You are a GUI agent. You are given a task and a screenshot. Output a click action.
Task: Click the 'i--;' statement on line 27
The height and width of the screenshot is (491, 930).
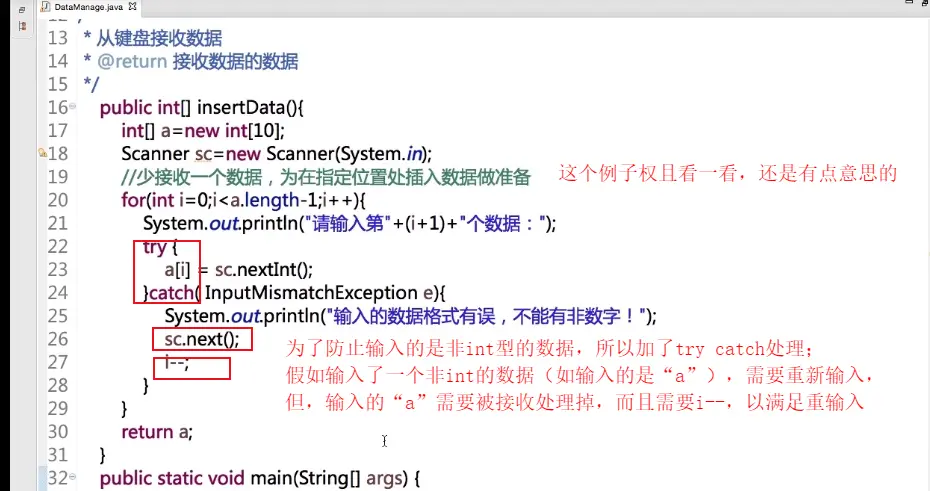pos(177,362)
